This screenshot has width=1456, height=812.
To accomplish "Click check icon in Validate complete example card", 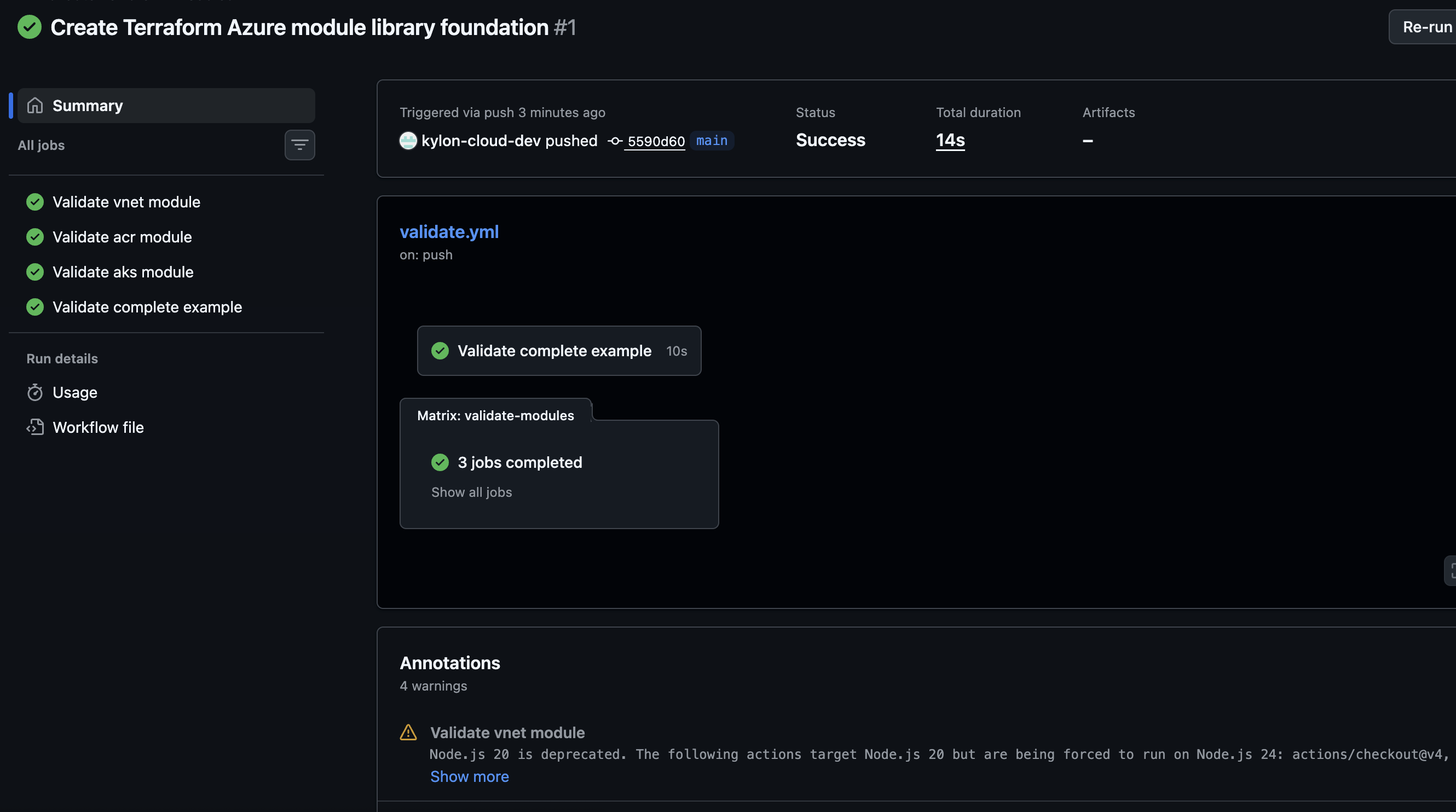I will [x=440, y=351].
